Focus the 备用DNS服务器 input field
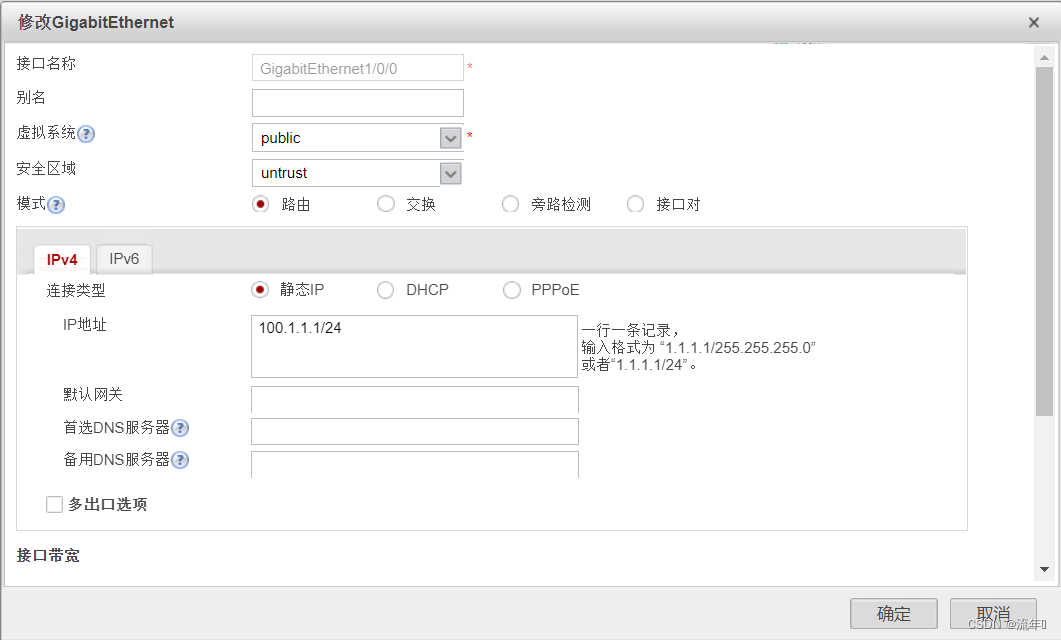The width and height of the screenshot is (1061, 640). tap(415, 464)
